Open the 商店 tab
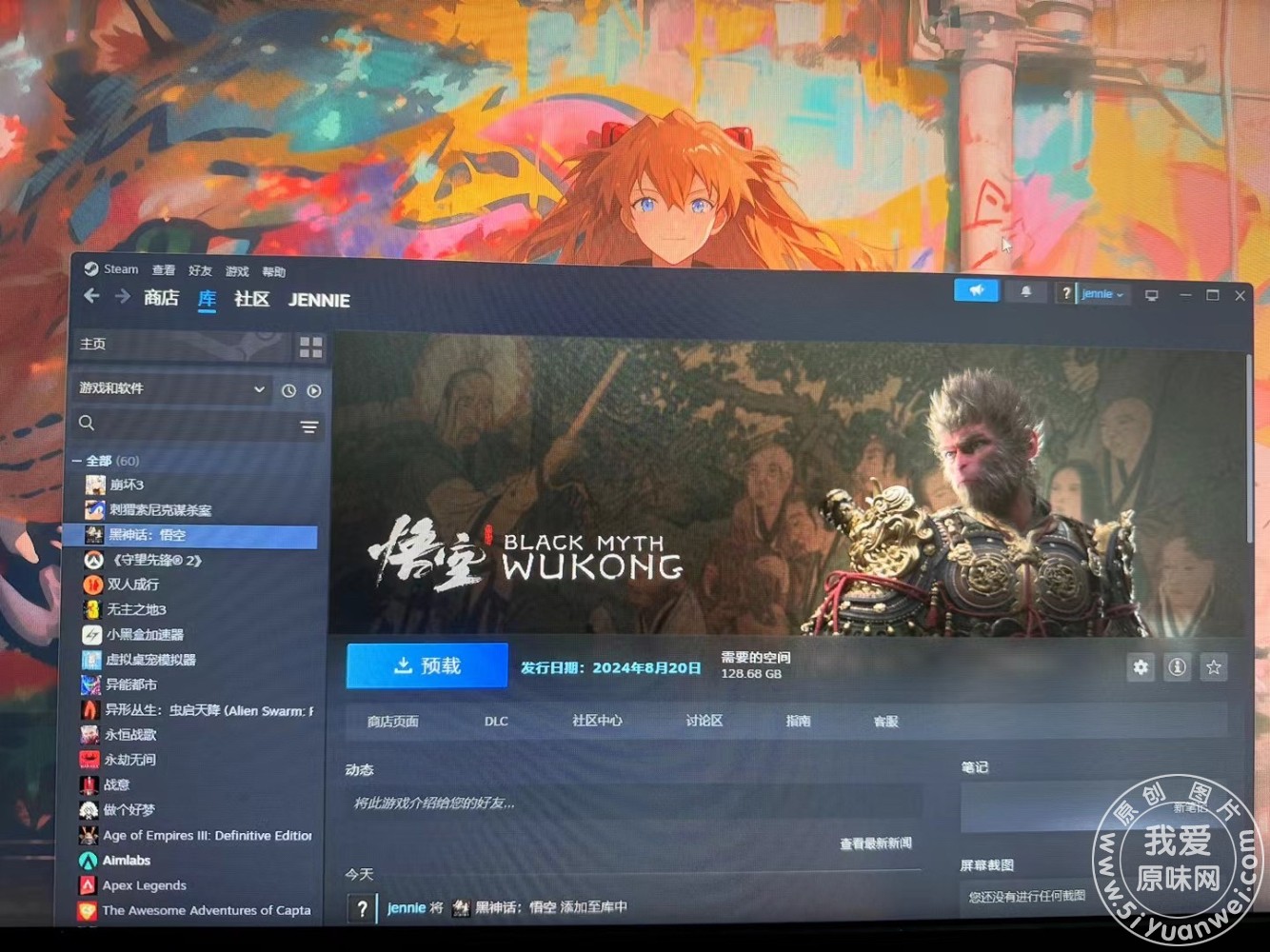The height and width of the screenshot is (952, 1270). click(x=161, y=298)
